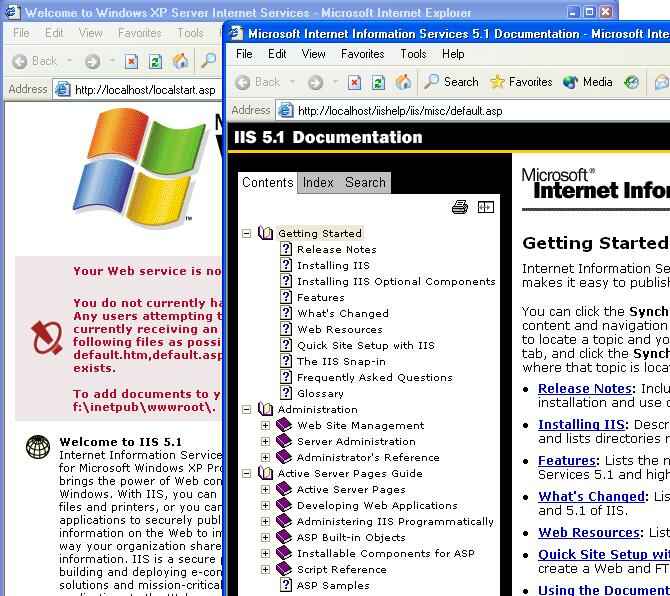Open Back history dropdown arrow in Documentation window
Image resolution: width=670 pixels, height=596 pixels.
pos(293,82)
